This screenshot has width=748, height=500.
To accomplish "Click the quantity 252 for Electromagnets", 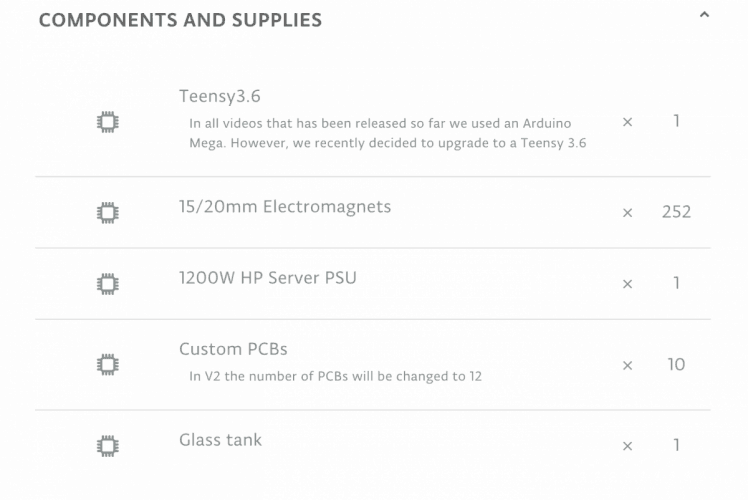I will tap(676, 212).
